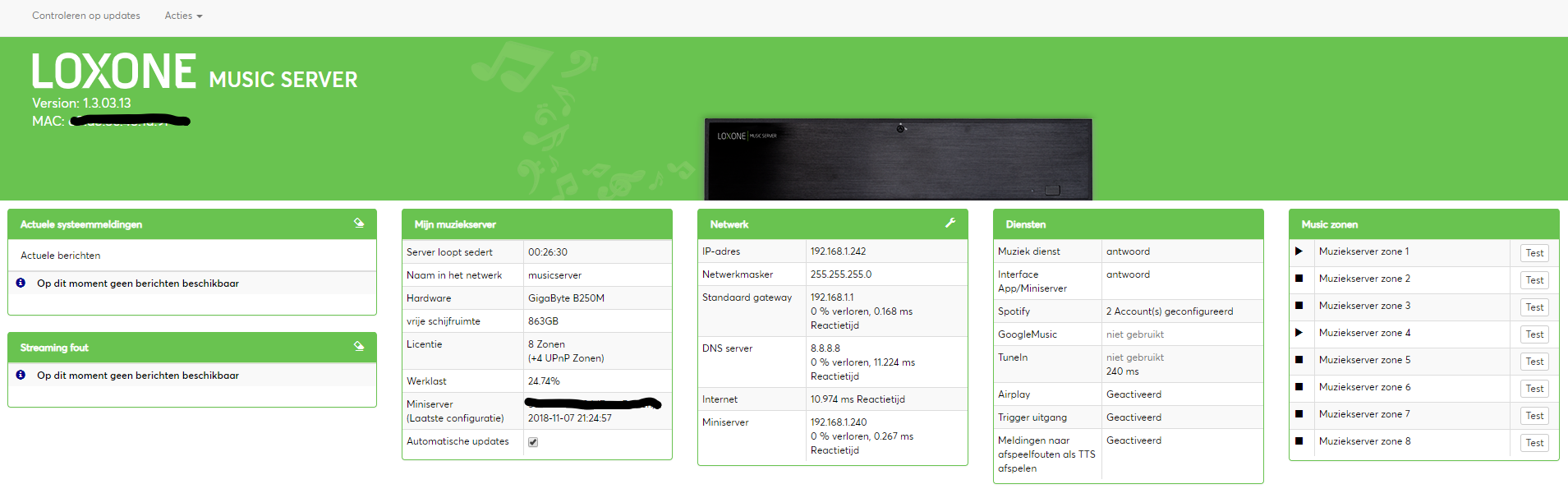Click Diensten panel header

click(x=1129, y=224)
